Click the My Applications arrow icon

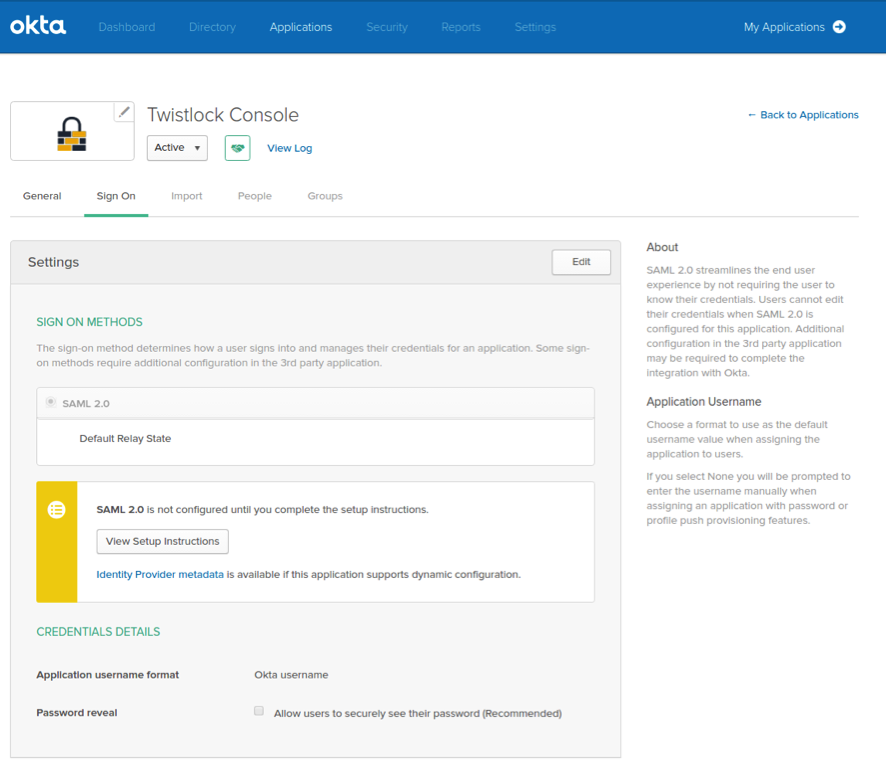(x=839, y=27)
